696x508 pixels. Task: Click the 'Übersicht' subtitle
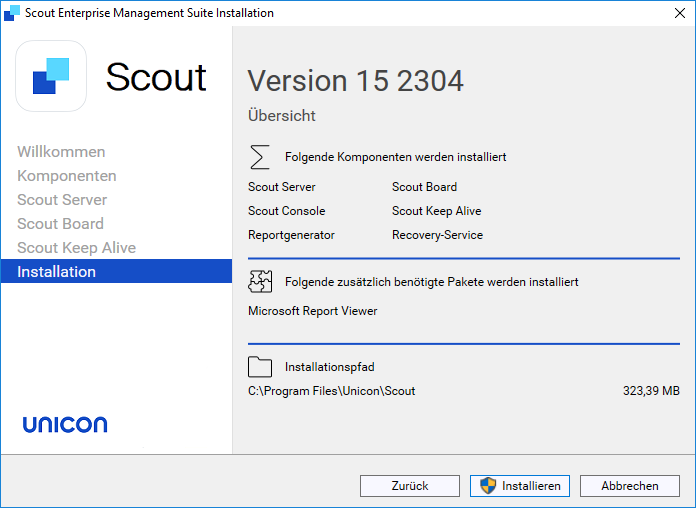(x=282, y=115)
